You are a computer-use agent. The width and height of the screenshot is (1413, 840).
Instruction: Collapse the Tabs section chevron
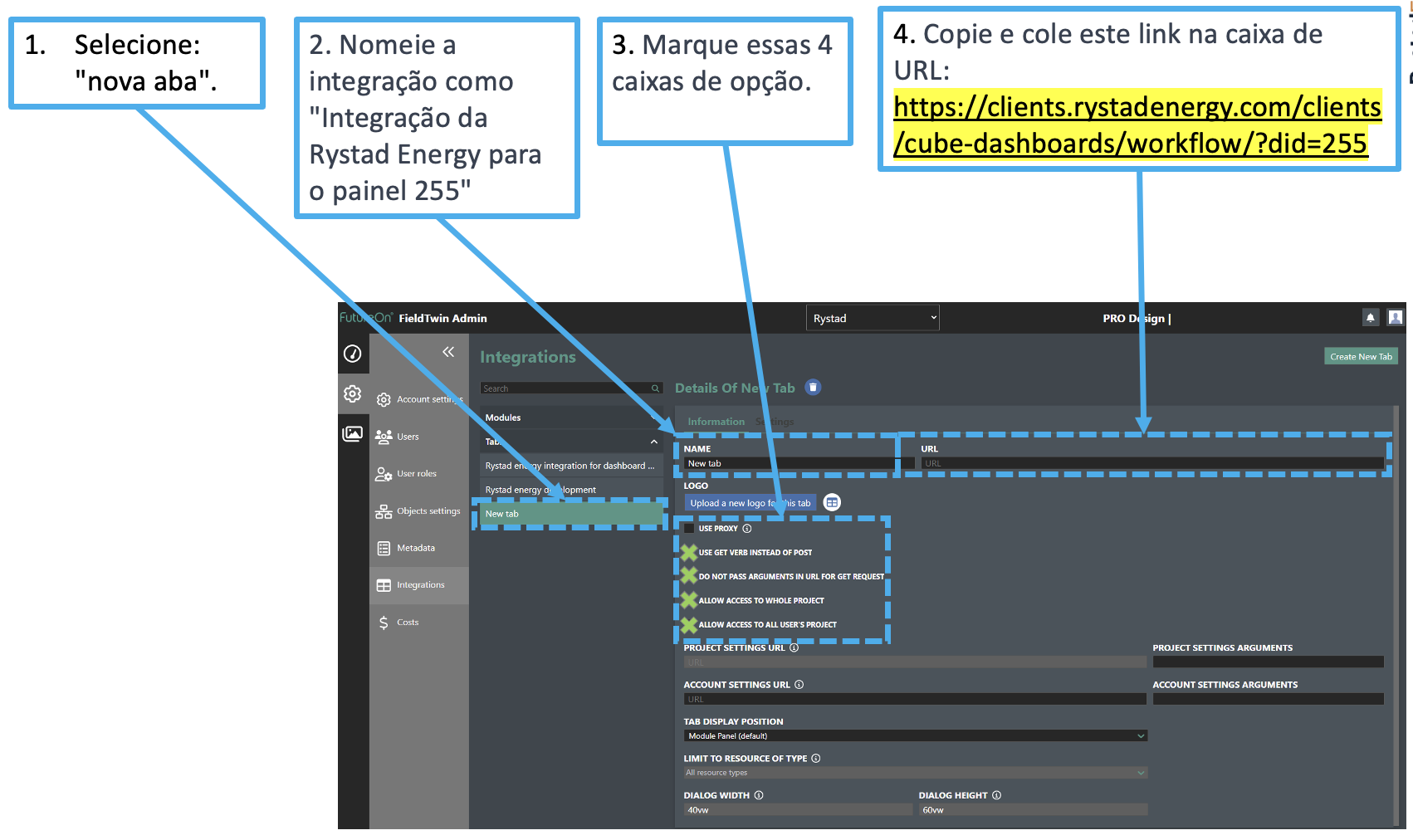(654, 442)
